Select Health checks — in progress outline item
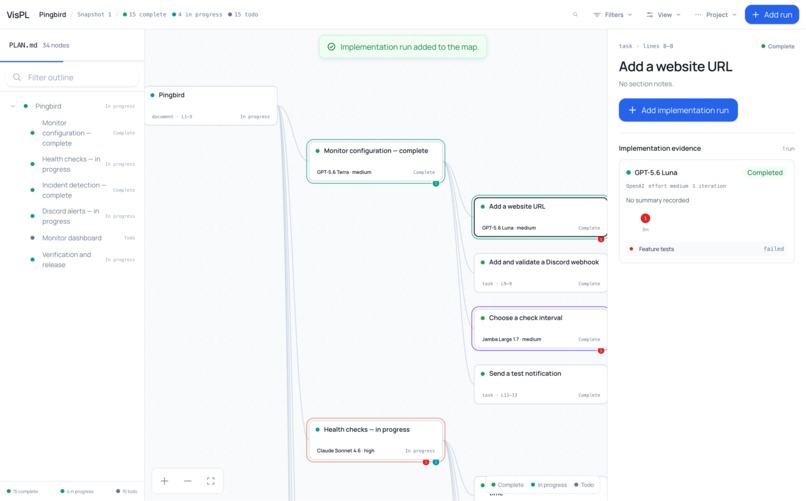The width and height of the screenshot is (806, 501). 72,164
